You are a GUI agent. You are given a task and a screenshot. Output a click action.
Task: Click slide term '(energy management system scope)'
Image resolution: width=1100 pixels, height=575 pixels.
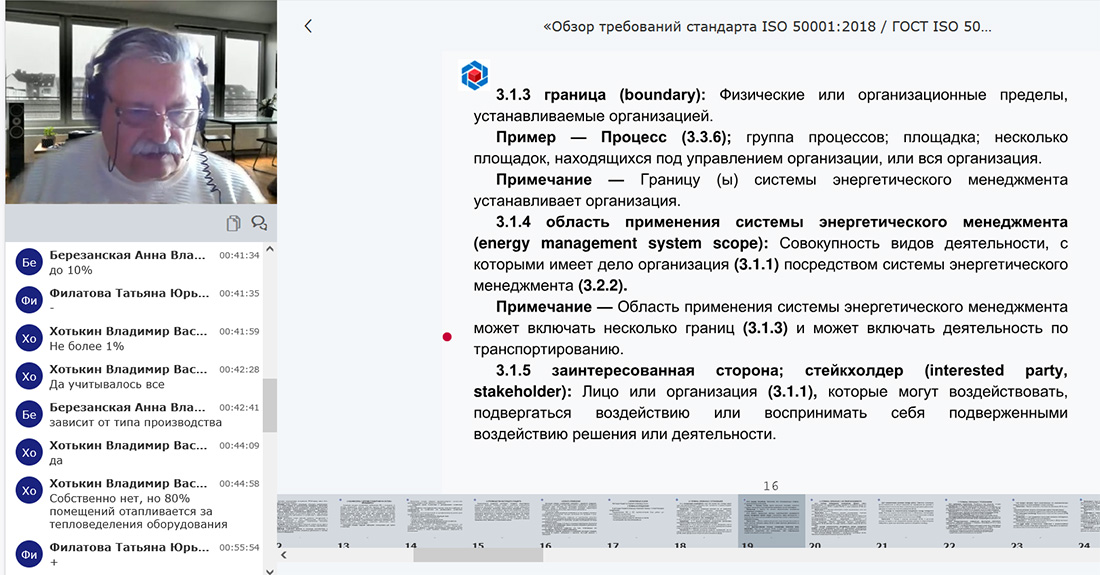coord(621,243)
